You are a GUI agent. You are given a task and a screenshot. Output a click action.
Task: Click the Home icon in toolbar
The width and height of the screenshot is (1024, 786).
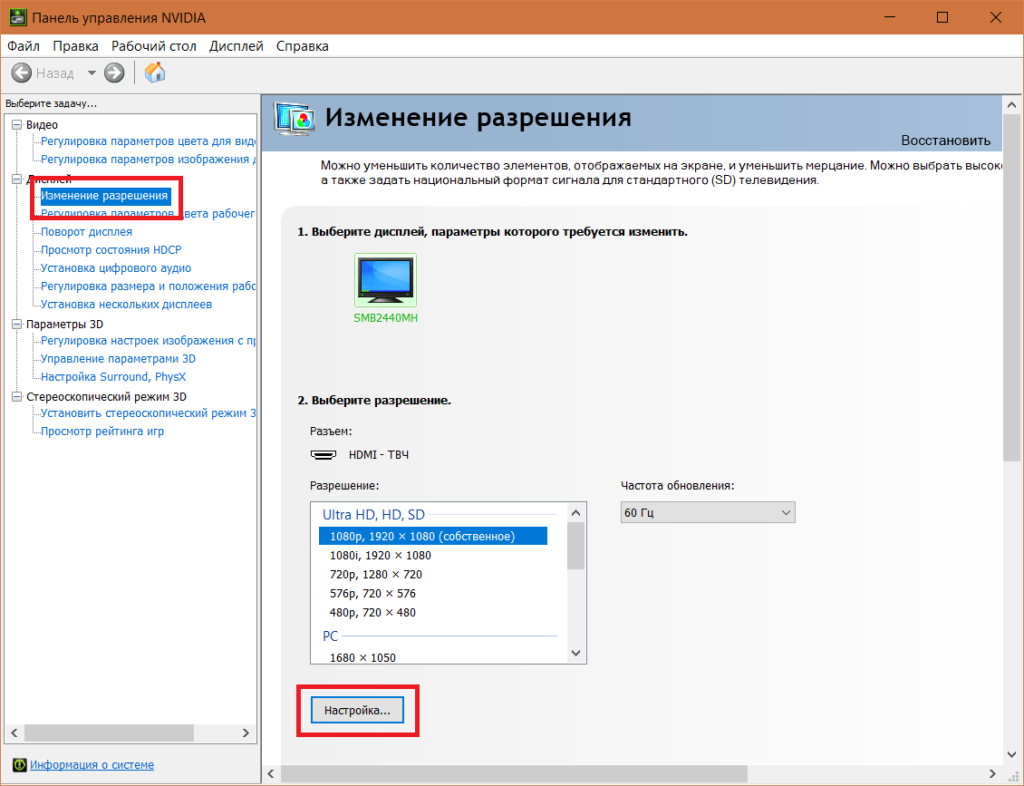point(155,72)
